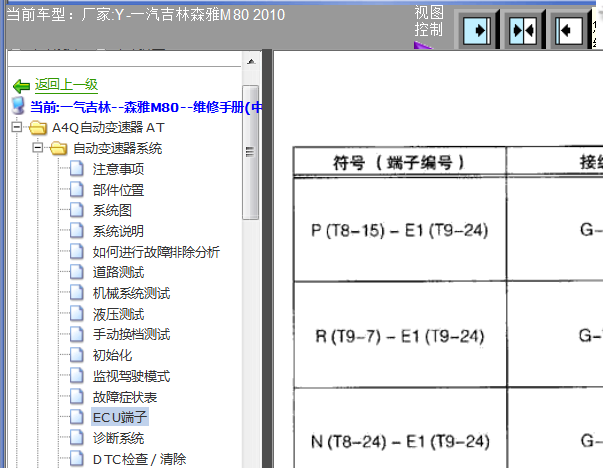Select the R (T9-7) - E1 (T9-24) cell

(x=400, y=335)
